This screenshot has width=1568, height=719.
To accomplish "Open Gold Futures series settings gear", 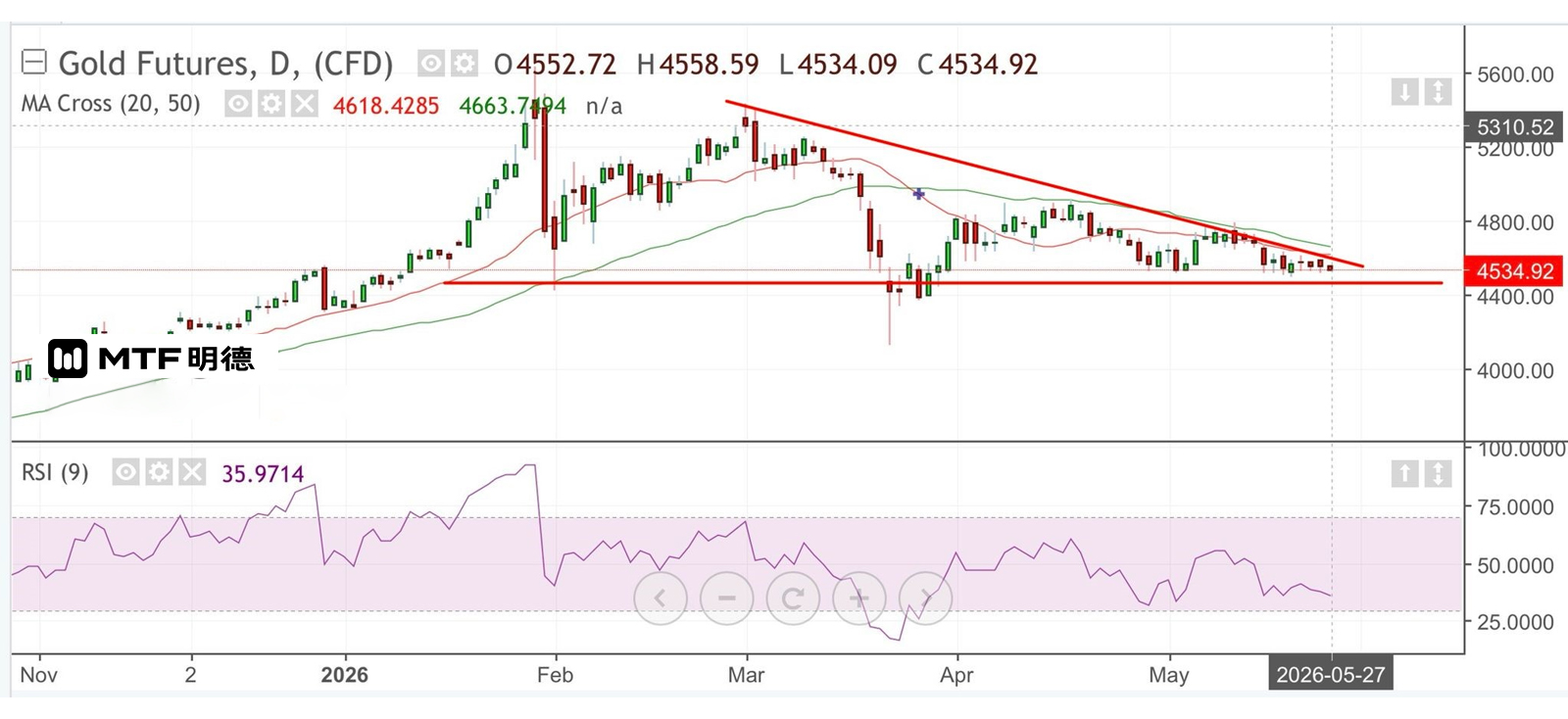I will [x=464, y=65].
